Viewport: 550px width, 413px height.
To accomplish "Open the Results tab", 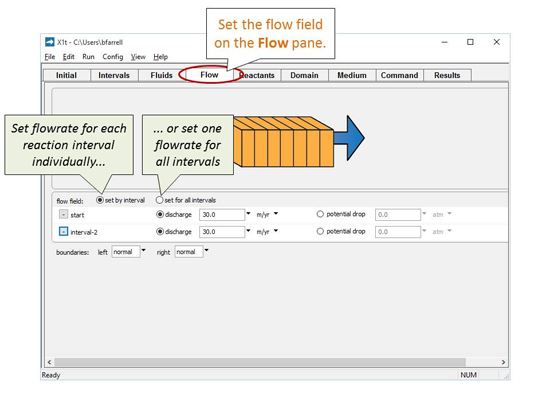I will tap(447, 75).
